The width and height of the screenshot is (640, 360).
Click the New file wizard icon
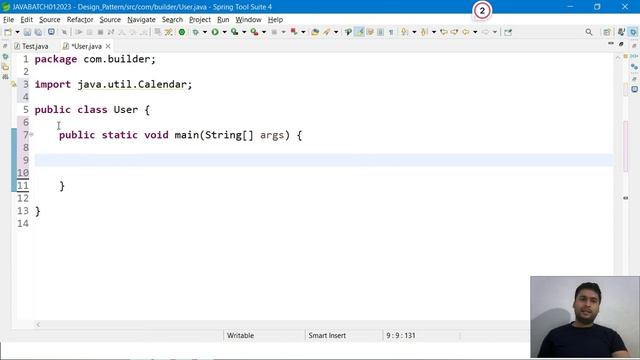[8, 32]
